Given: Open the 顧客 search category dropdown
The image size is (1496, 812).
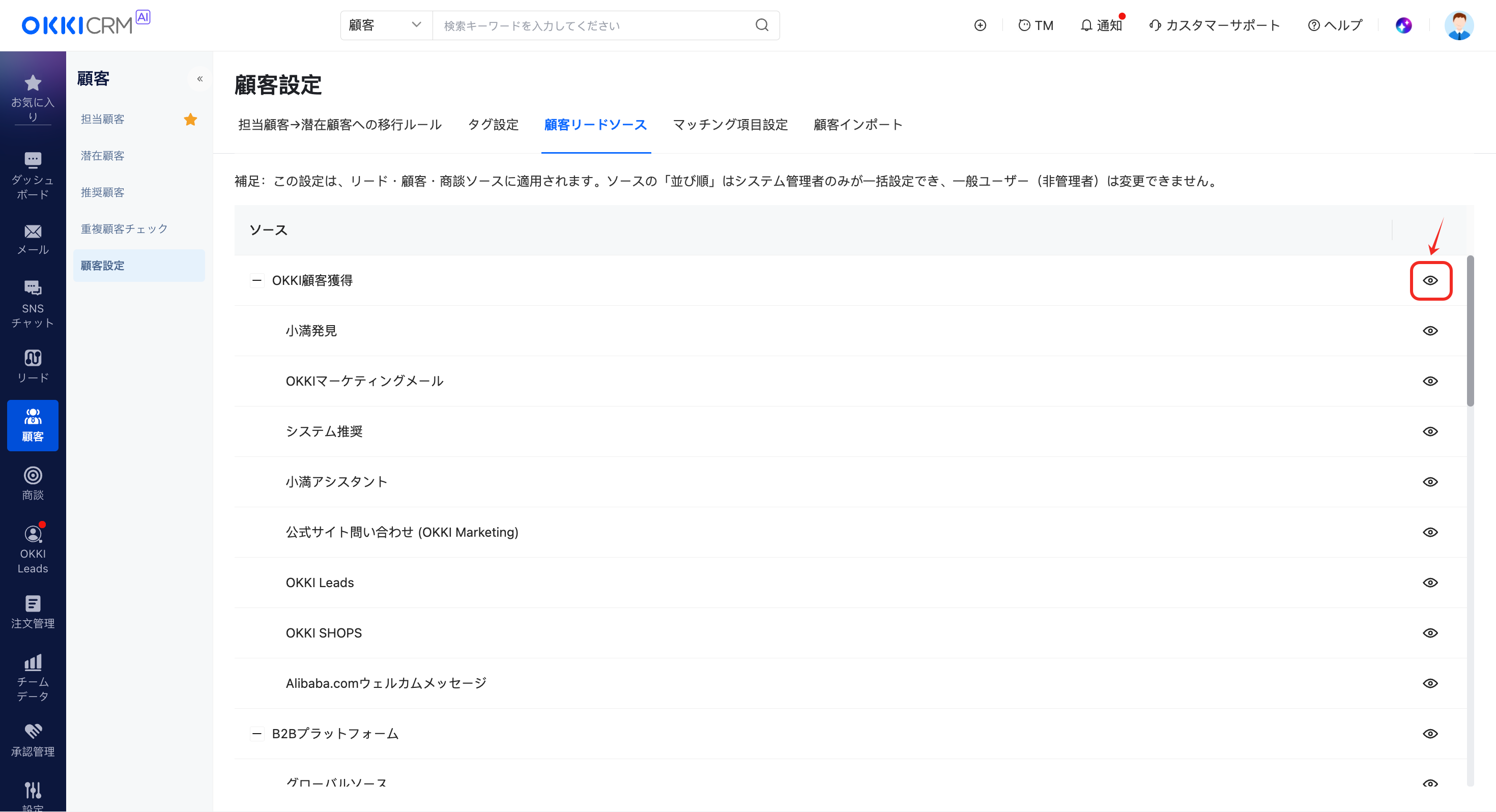Looking at the screenshot, I should (x=386, y=25).
